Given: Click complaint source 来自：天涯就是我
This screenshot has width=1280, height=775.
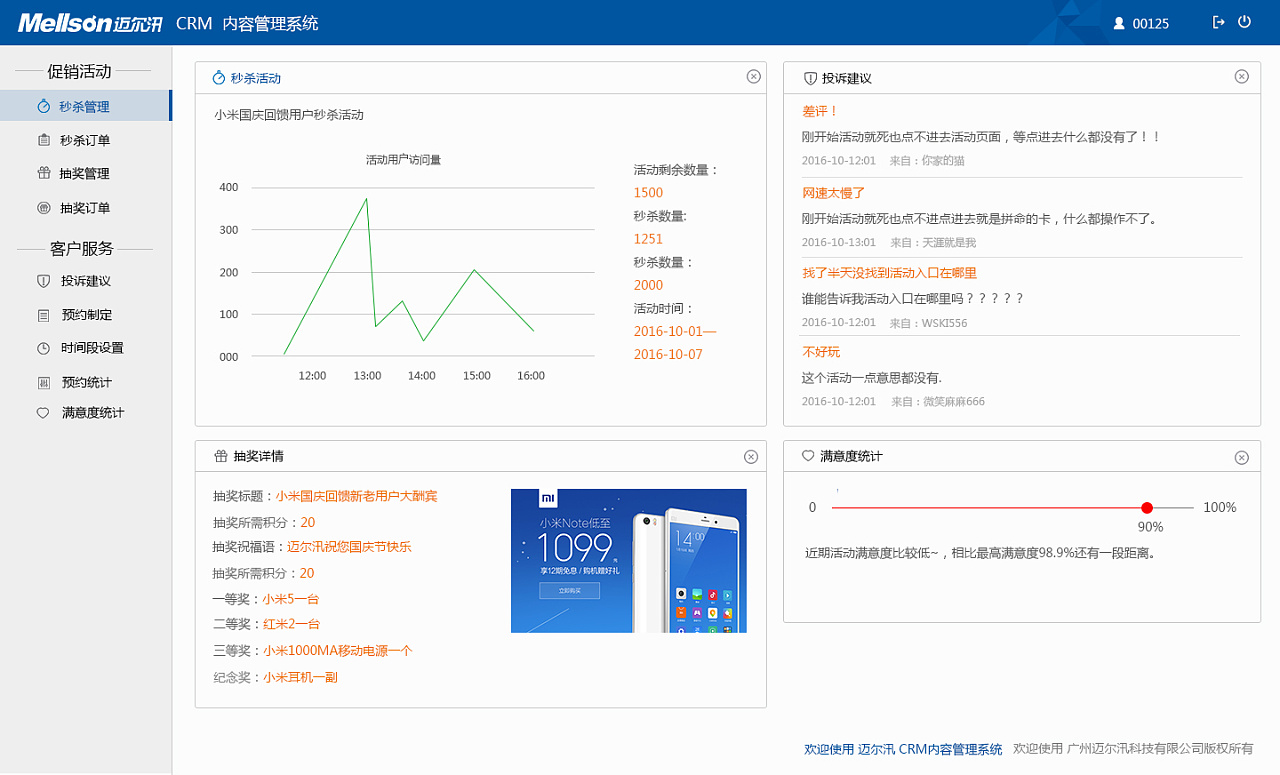Looking at the screenshot, I should pyautogui.click(x=933, y=243).
